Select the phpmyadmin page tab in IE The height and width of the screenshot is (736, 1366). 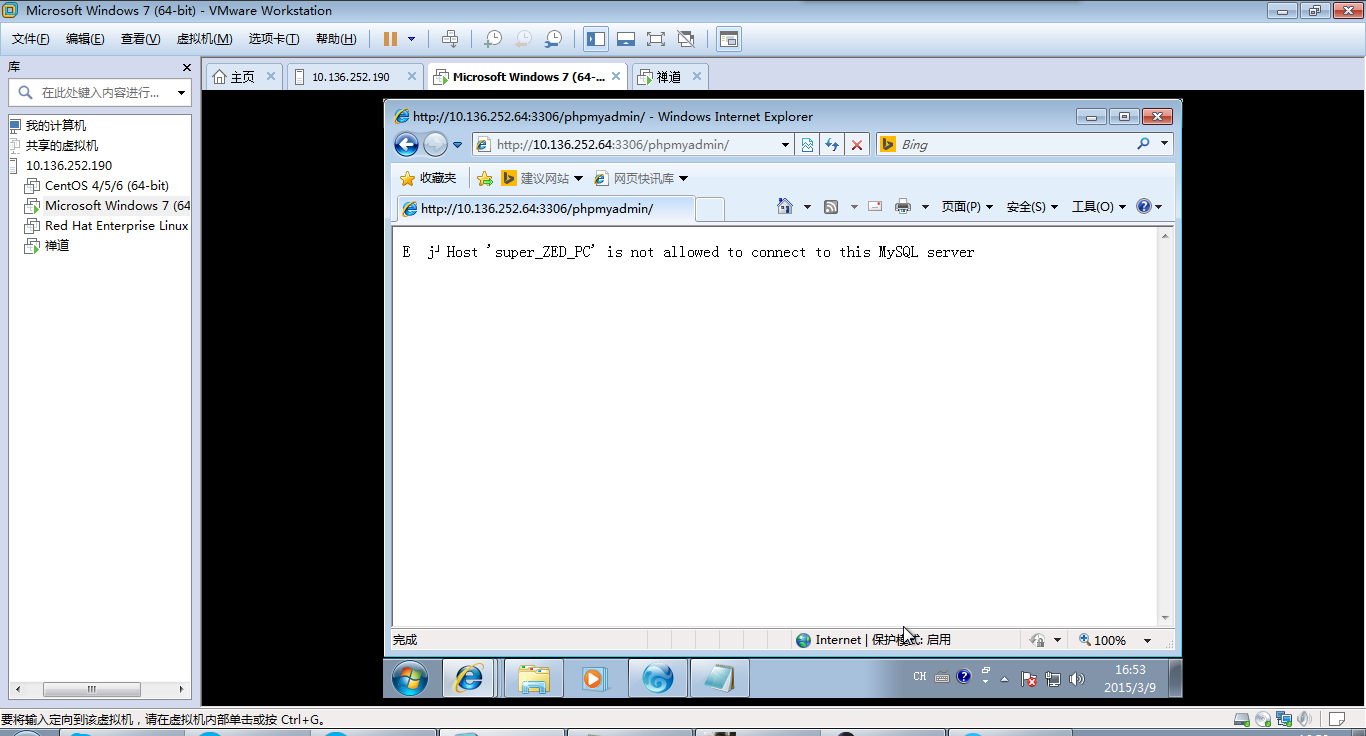point(545,209)
